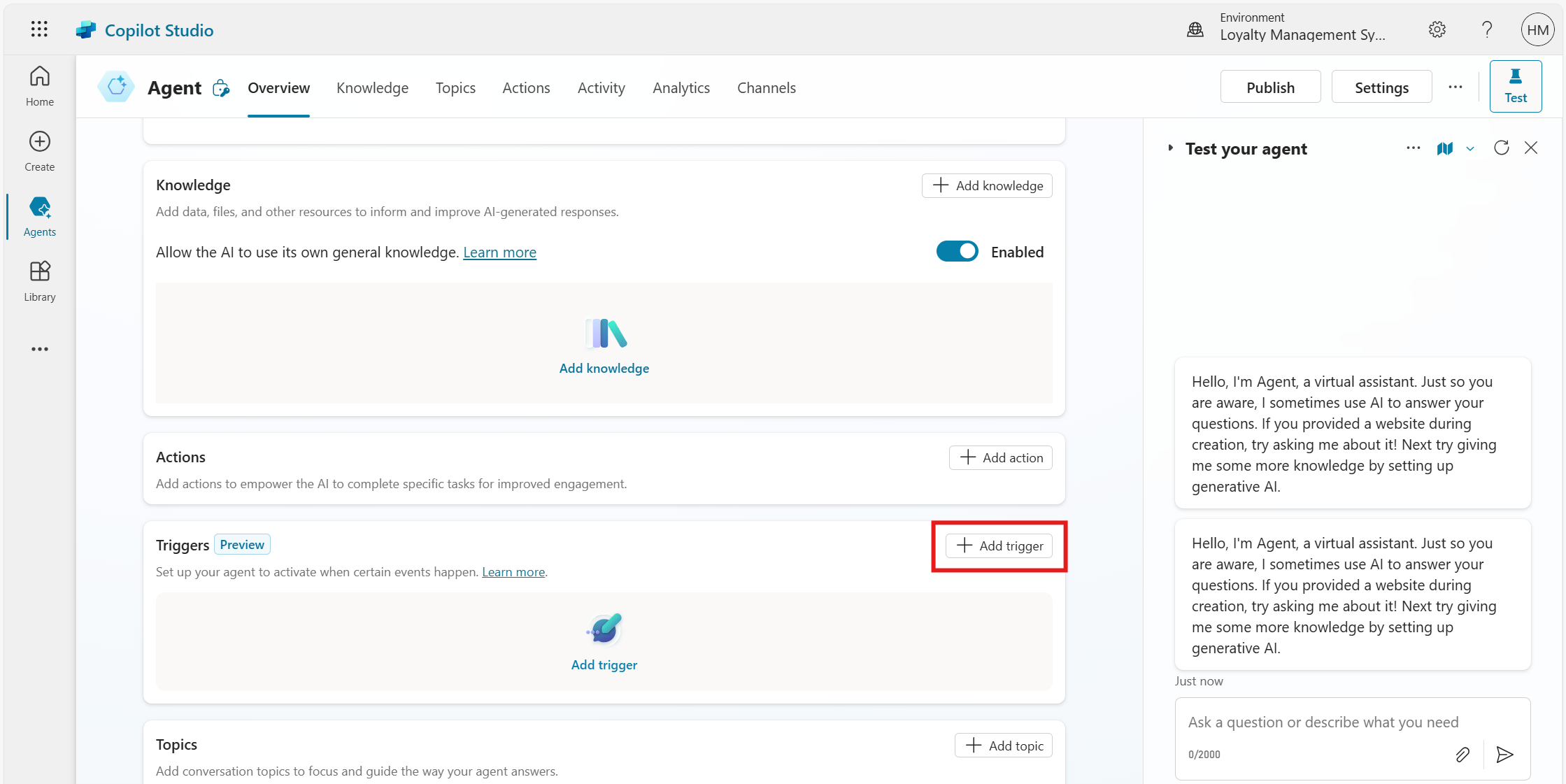Click the attach file paperclip icon
The image size is (1566, 784).
tap(1462, 754)
